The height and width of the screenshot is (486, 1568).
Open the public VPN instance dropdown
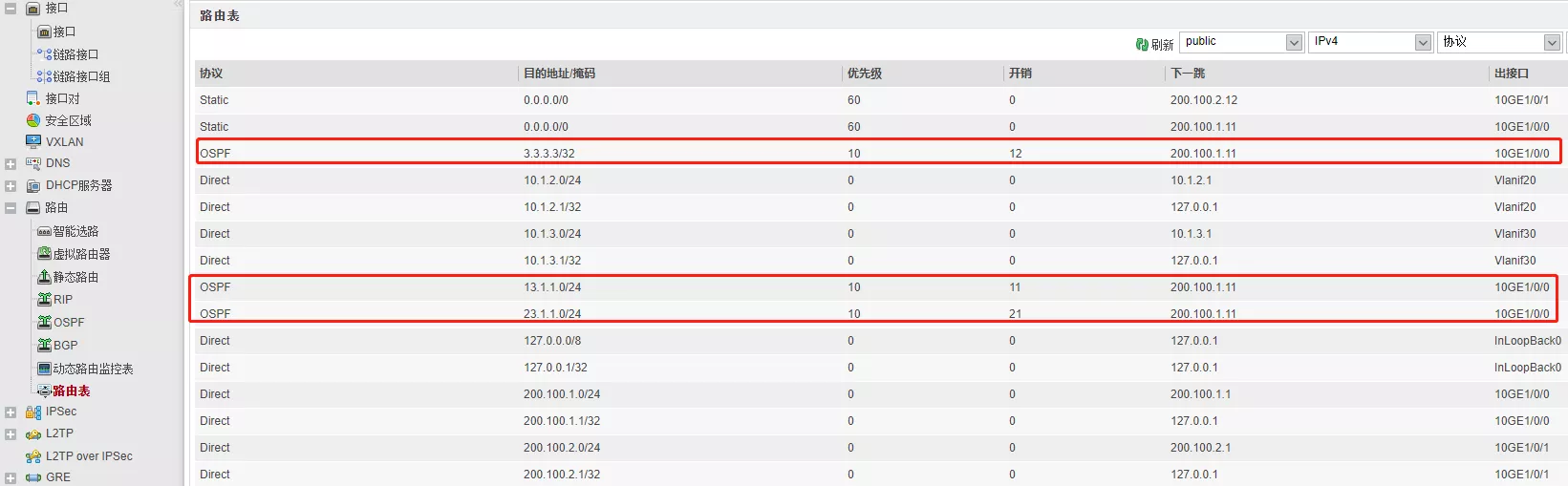click(x=1294, y=42)
